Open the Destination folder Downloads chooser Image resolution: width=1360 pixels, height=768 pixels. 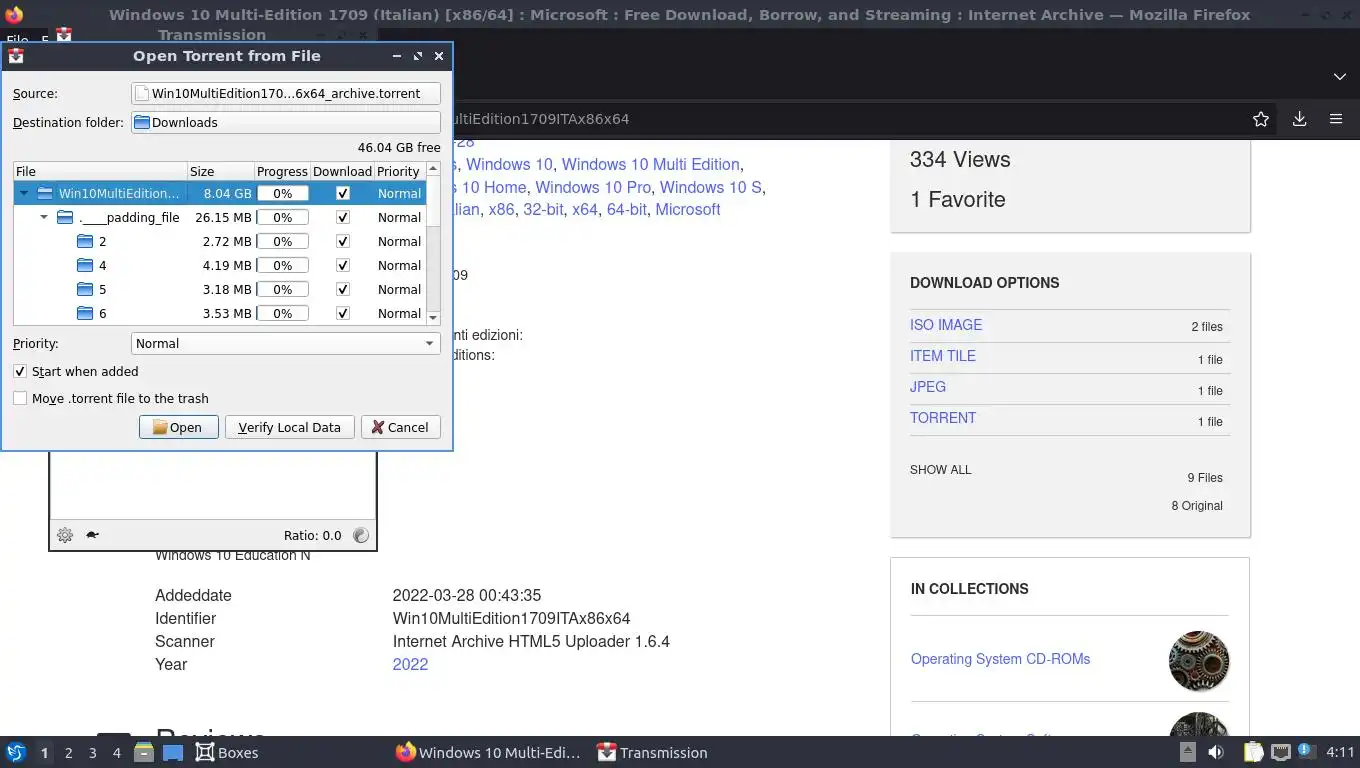tap(286, 122)
